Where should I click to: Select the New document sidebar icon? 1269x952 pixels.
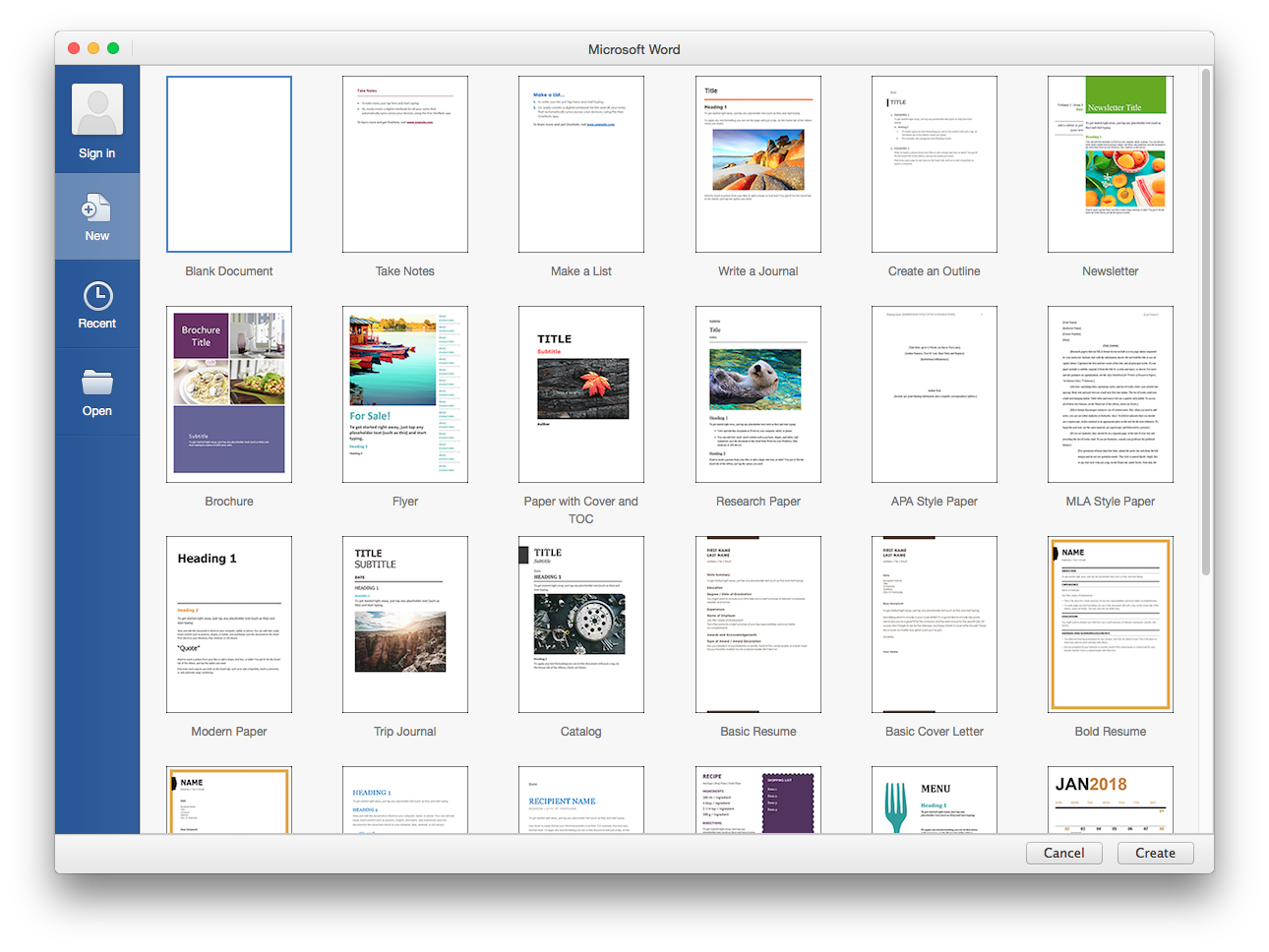(96, 208)
